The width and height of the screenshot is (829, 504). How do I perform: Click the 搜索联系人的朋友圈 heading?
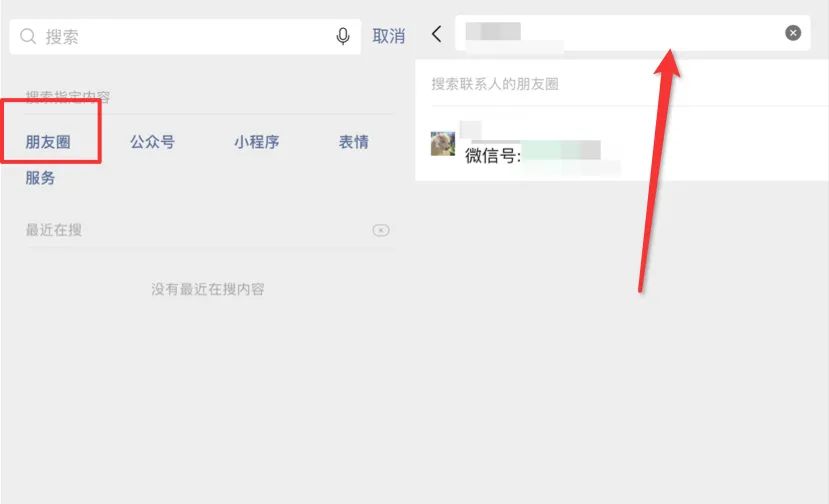click(495, 84)
